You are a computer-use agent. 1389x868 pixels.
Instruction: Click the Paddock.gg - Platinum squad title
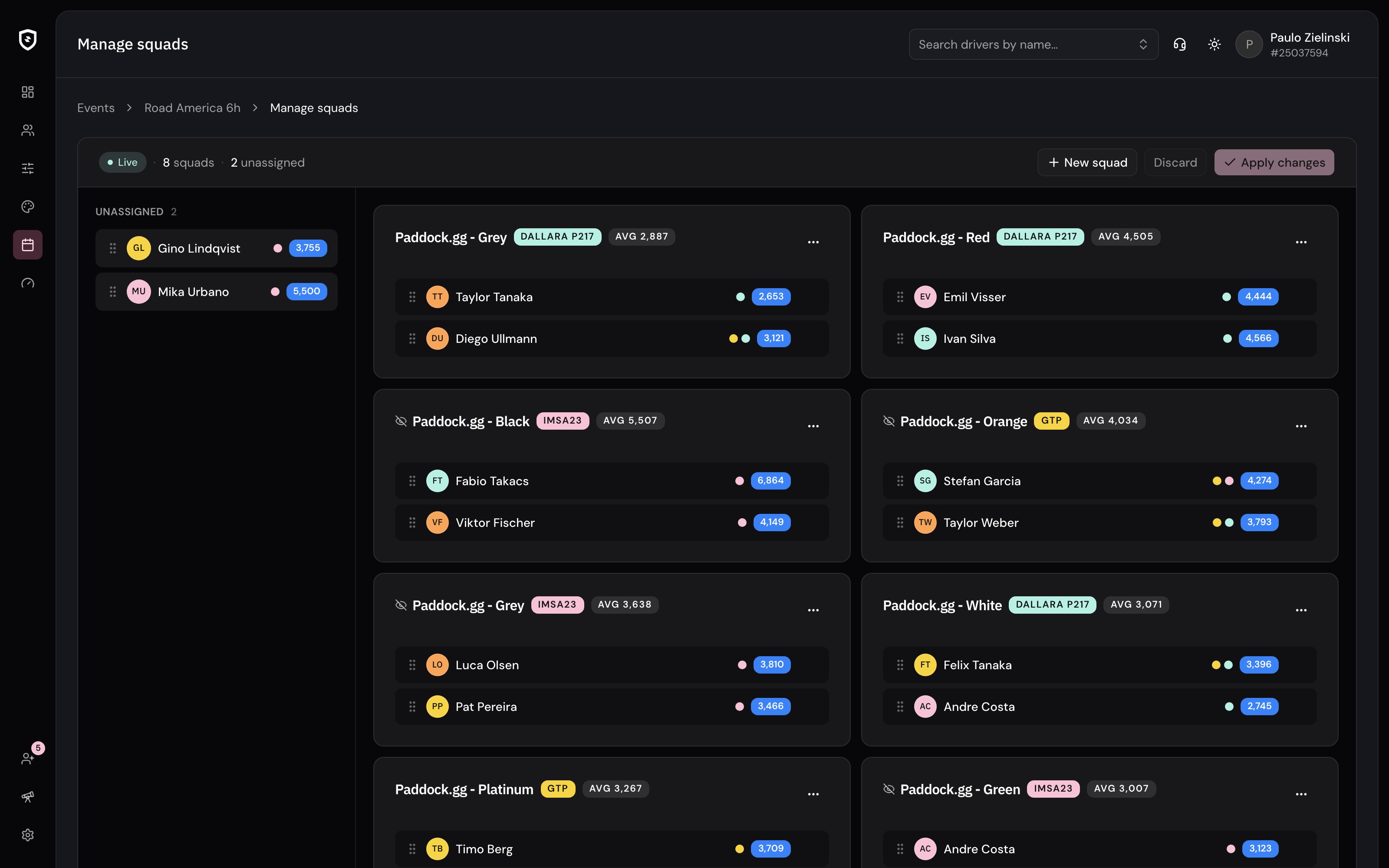pyautogui.click(x=464, y=789)
